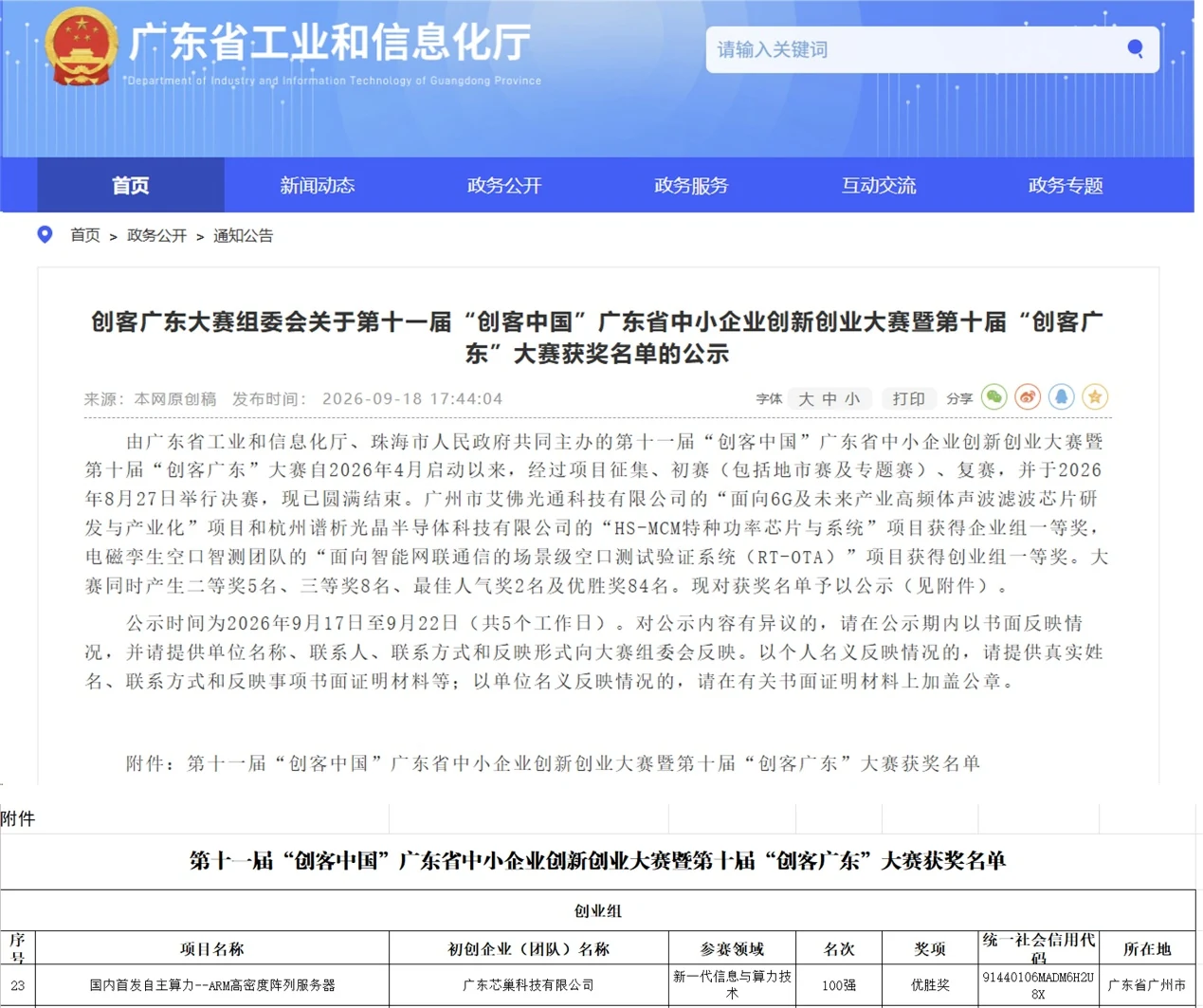The width and height of the screenshot is (1203, 1008).
Task: Focus the 请输入关键词 search field
Action: pos(932,49)
